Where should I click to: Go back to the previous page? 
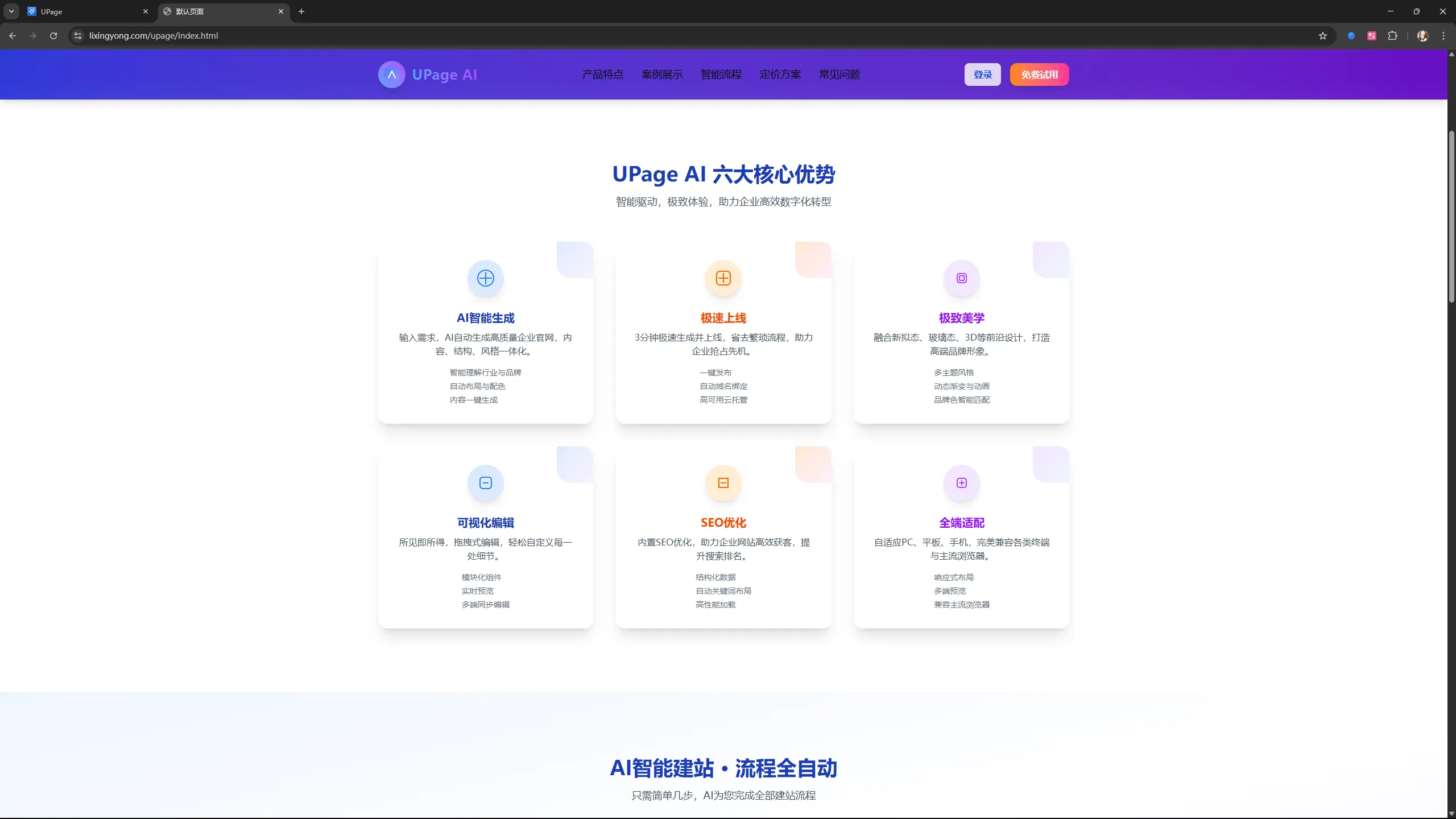(13, 36)
